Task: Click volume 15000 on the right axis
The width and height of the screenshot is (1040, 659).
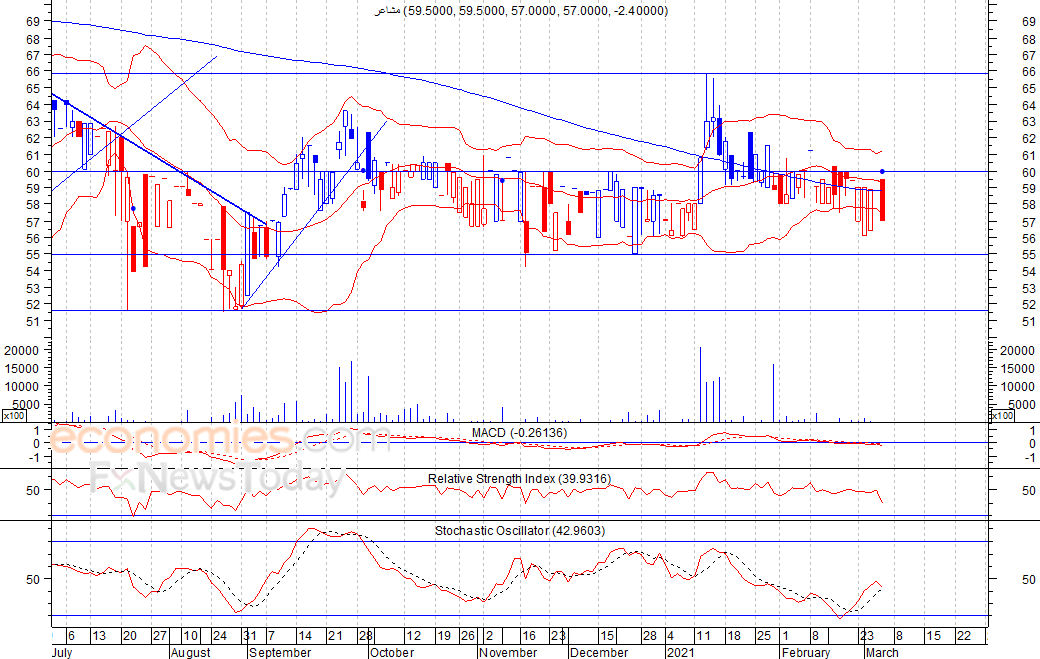Action: click(x=1017, y=369)
